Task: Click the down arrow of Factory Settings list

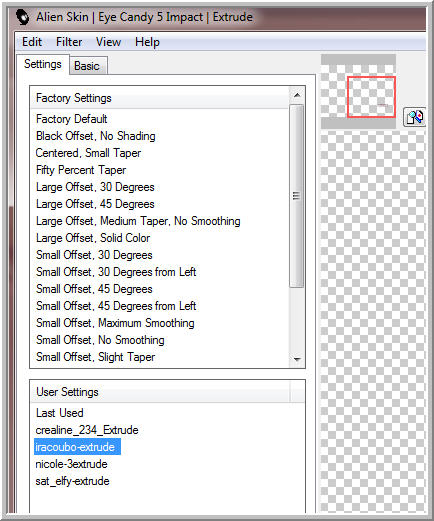Action: coord(297,359)
